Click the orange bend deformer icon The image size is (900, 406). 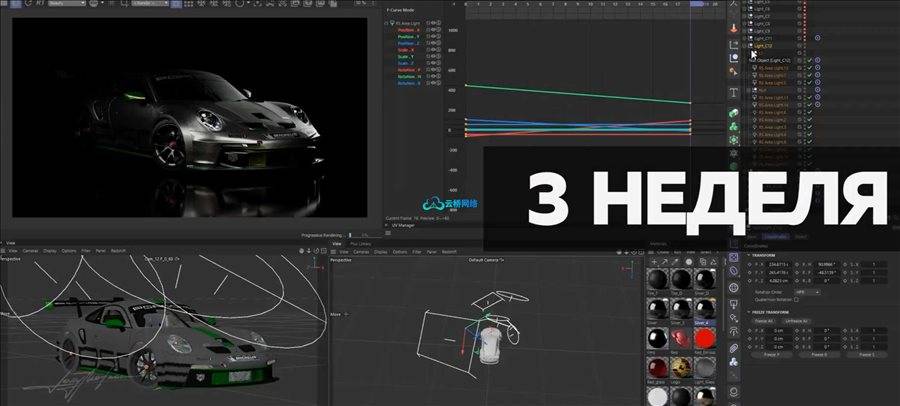click(734, 72)
